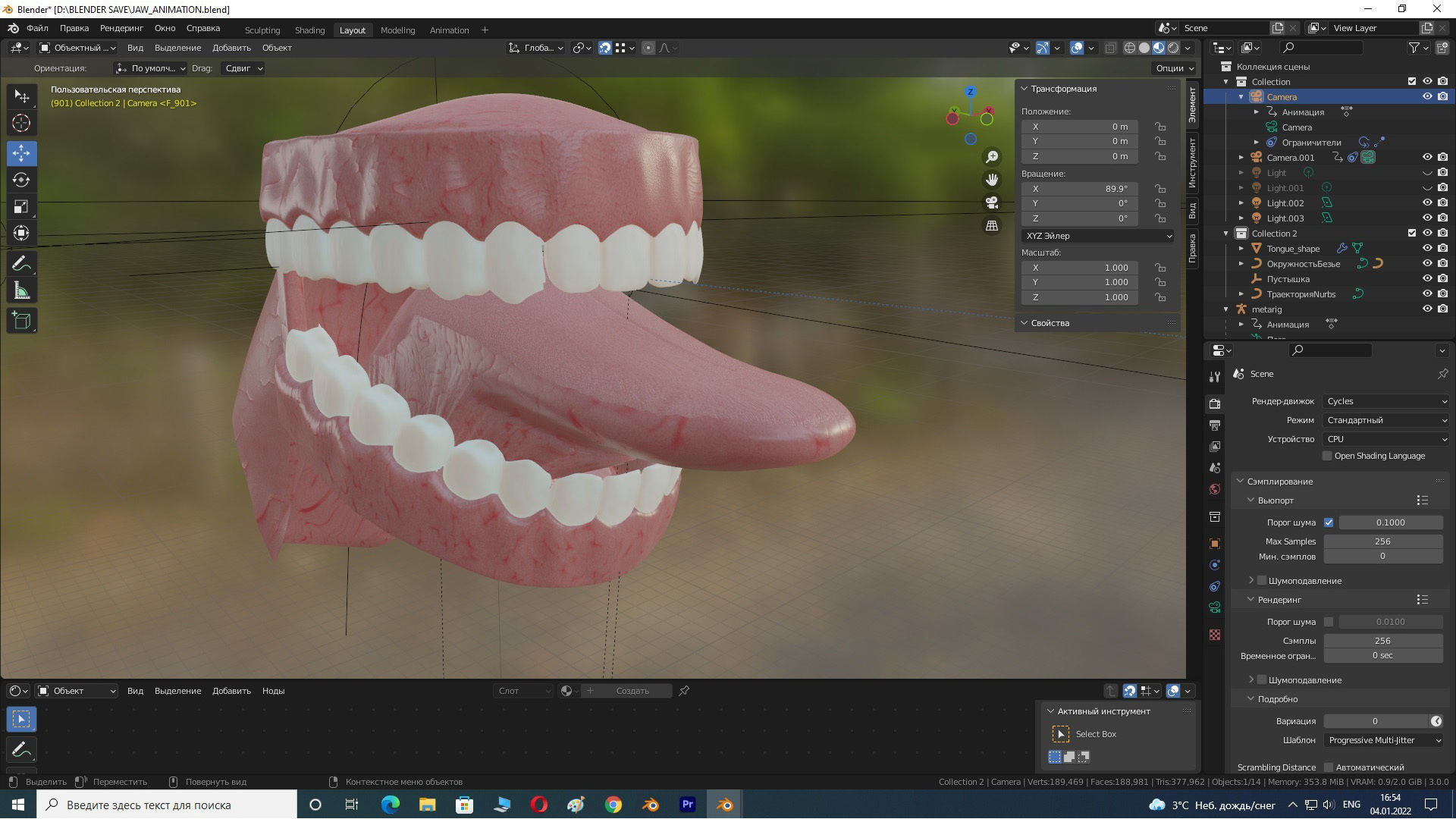1456x819 pixels.
Task: Switch to Rendered viewport shading
Action: click(x=1173, y=48)
